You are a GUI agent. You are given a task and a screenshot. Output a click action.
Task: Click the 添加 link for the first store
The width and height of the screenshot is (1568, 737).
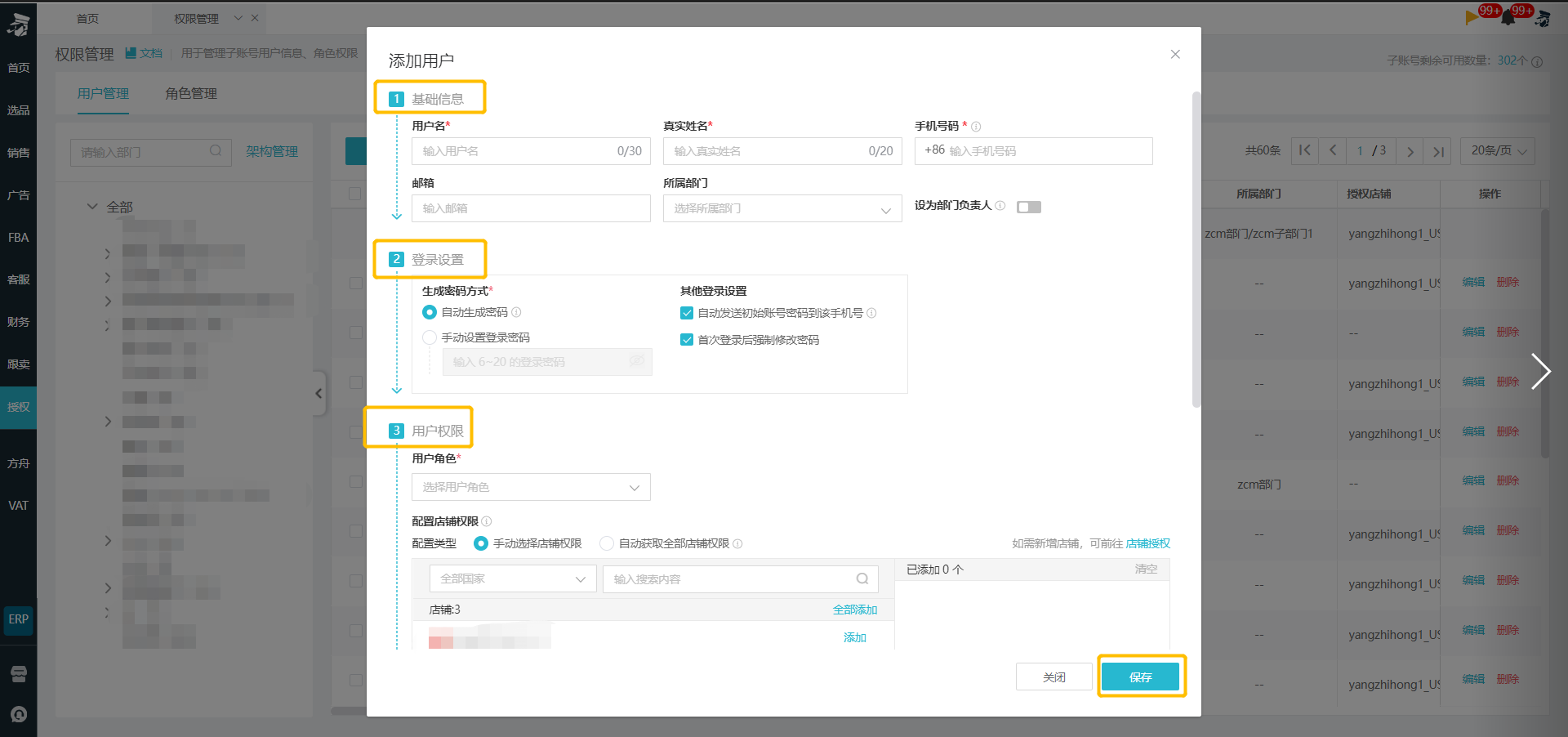[x=855, y=637]
